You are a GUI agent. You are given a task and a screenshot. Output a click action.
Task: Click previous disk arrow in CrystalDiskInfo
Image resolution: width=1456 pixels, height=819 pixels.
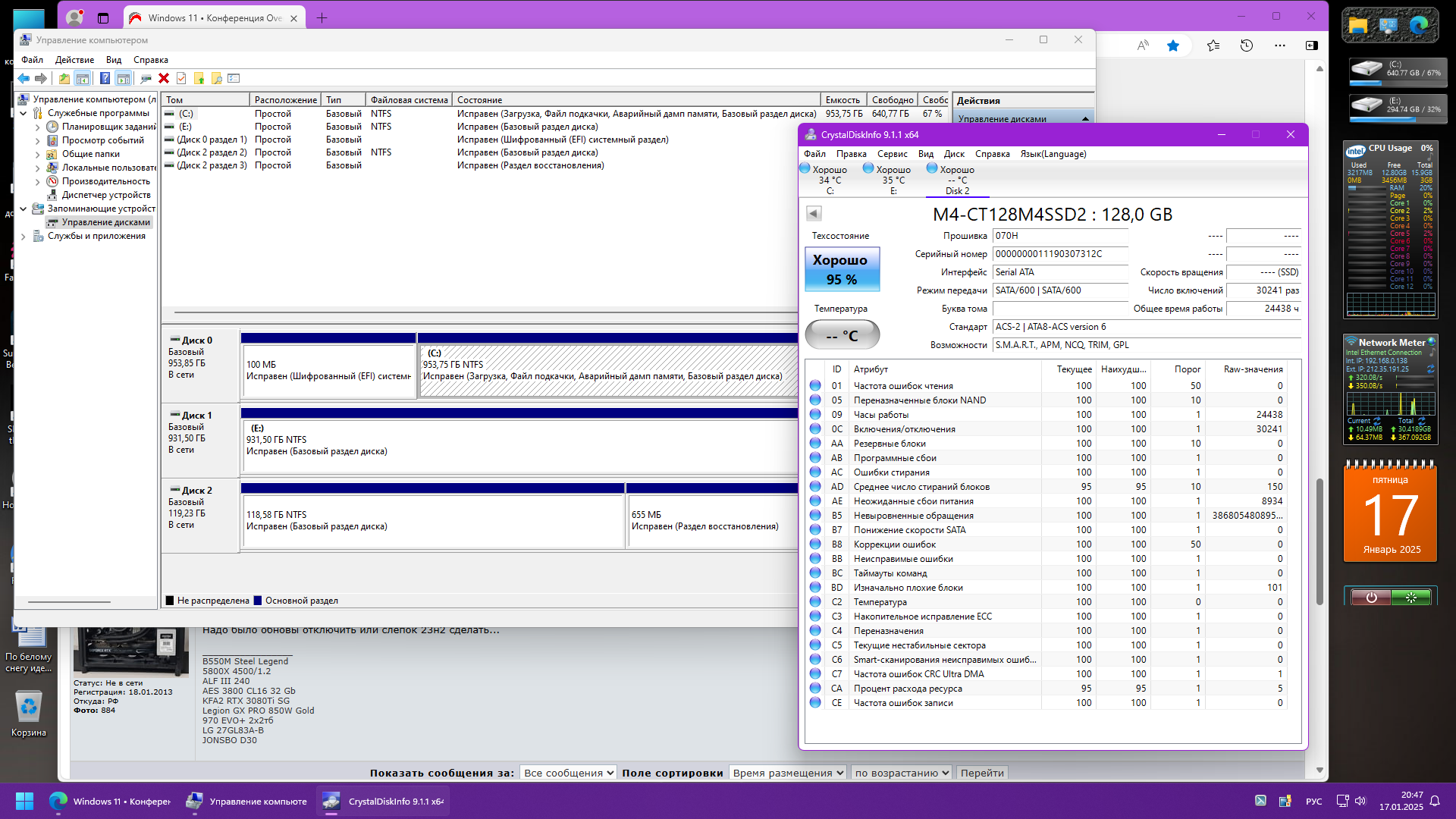click(814, 214)
